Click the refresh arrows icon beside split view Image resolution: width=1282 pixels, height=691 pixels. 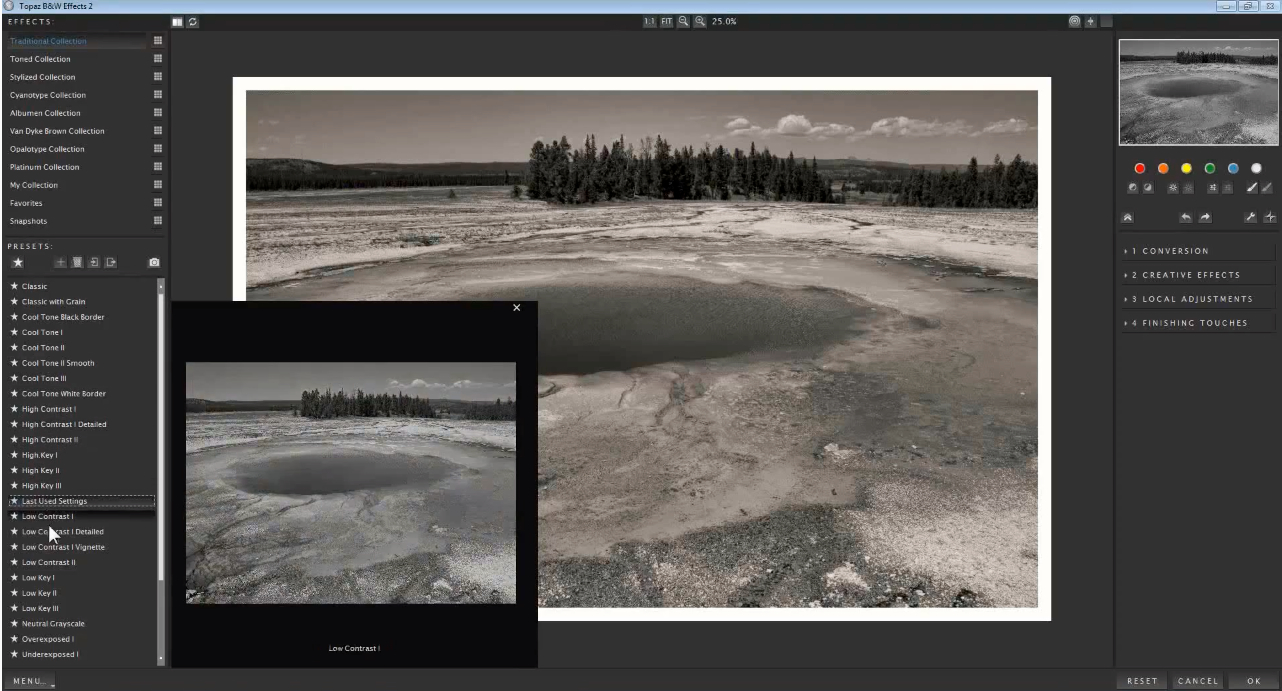click(191, 21)
